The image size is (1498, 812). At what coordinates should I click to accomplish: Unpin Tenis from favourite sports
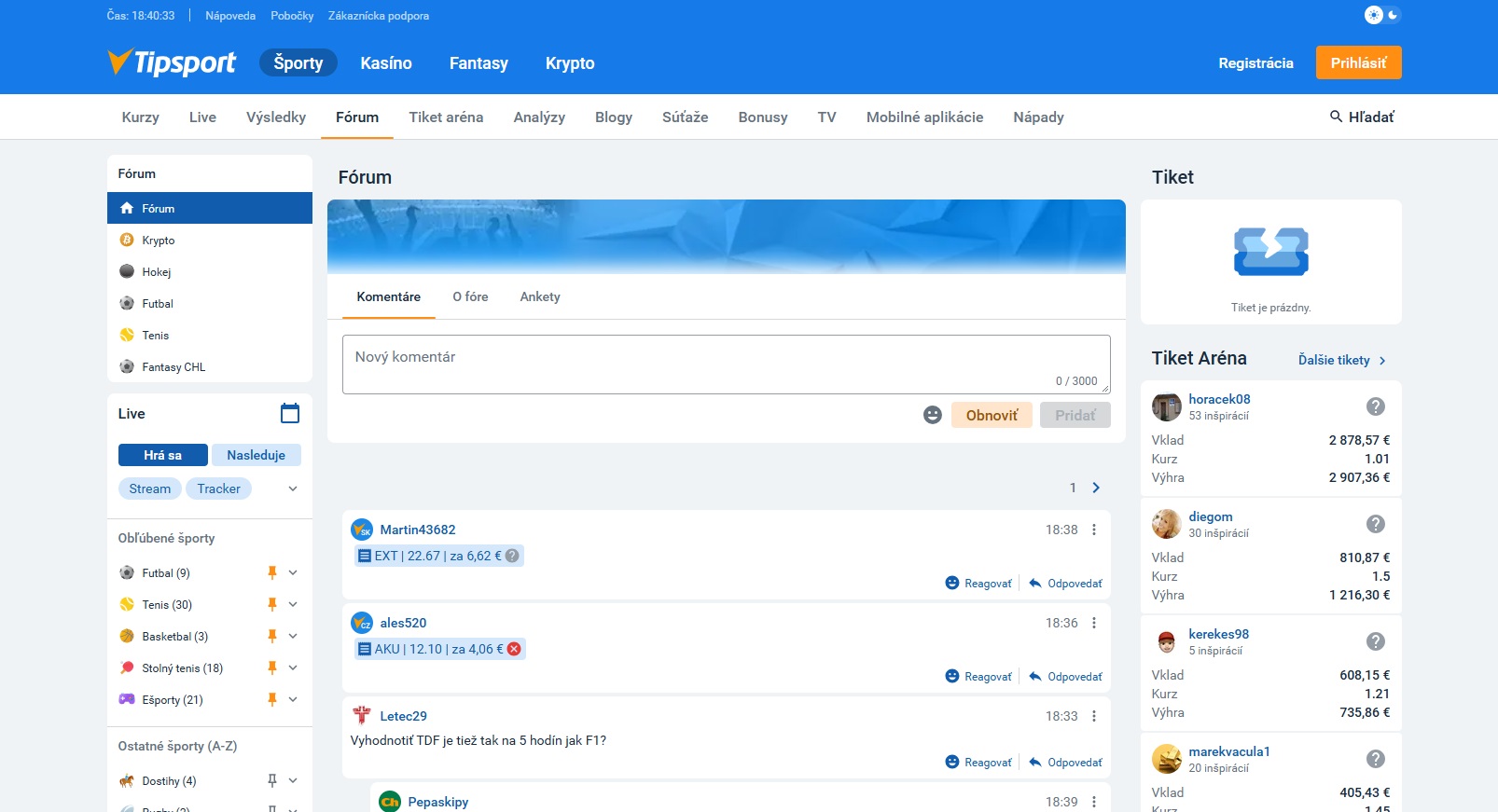pos(272,604)
